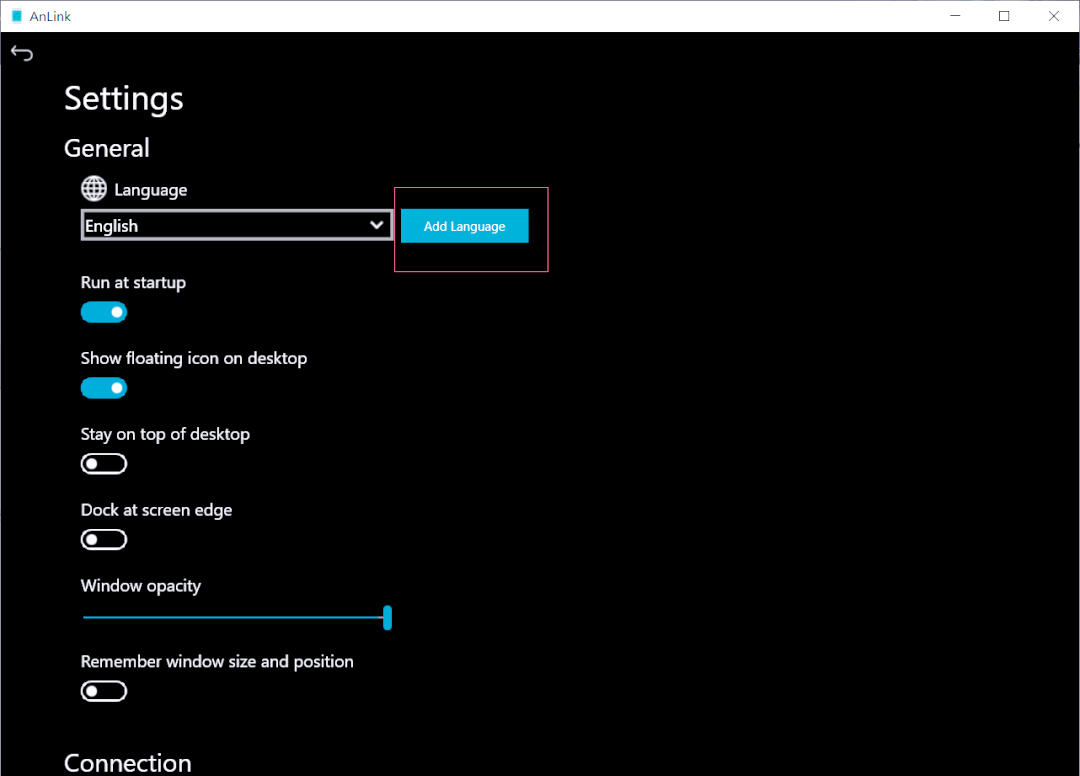Click the Settings page title
1080x776 pixels.
[x=124, y=99]
